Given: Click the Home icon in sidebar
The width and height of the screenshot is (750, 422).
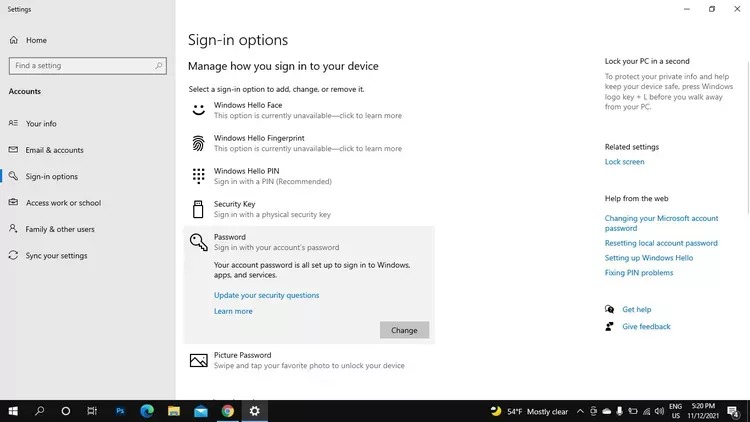Looking at the screenshot, I should tap(13, 40).
